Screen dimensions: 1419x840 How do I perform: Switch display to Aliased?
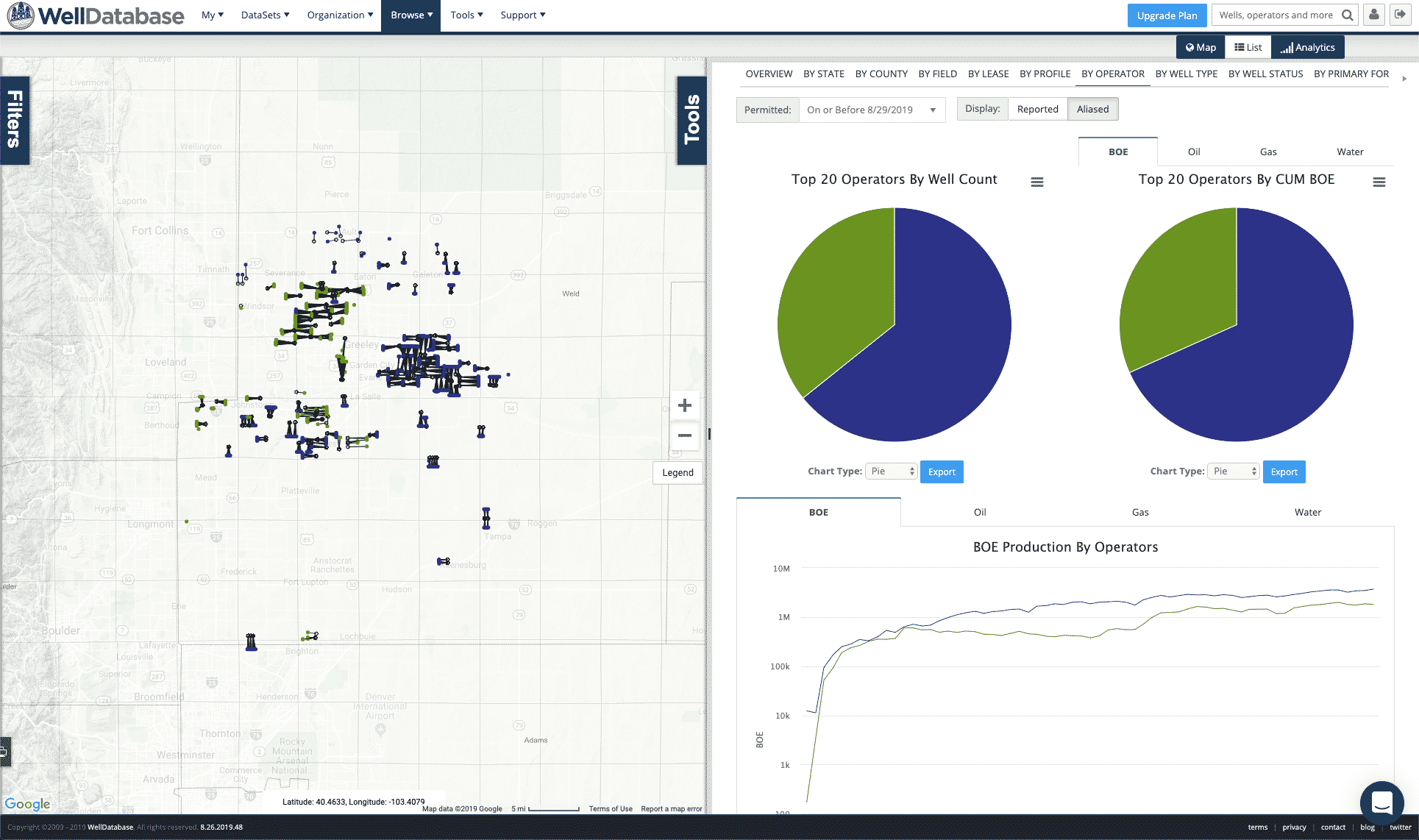[x=1092, y=109]
